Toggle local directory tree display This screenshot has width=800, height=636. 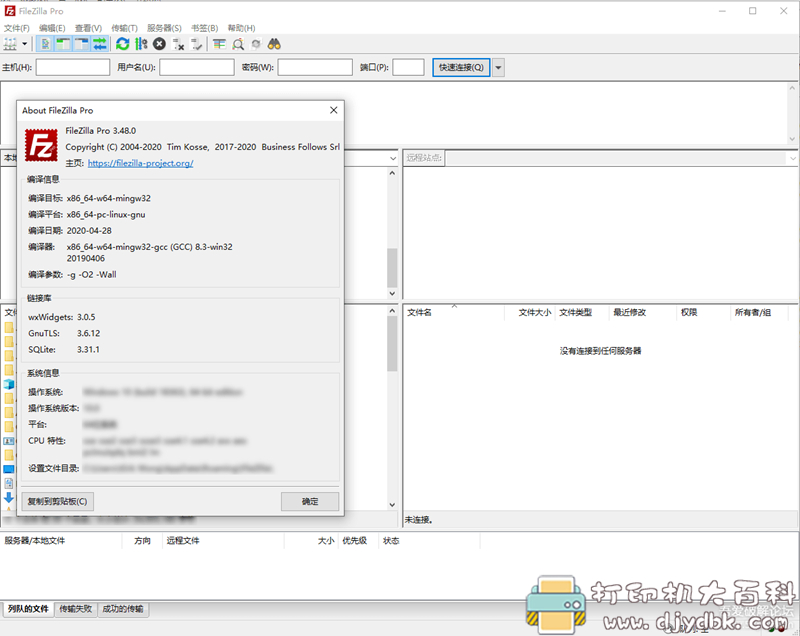[63, 44]
